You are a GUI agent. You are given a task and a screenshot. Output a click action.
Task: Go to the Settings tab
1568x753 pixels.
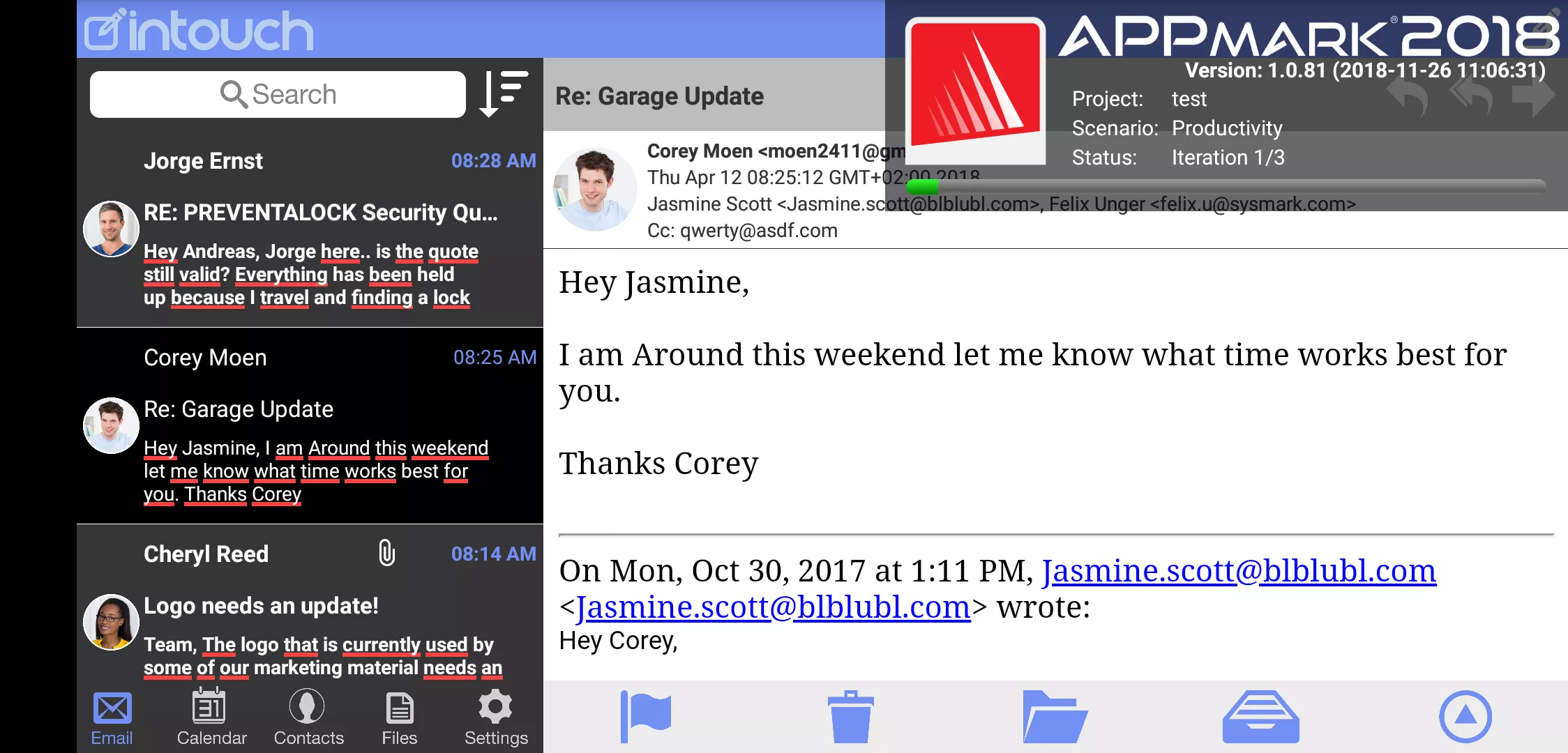pos(496,717)
